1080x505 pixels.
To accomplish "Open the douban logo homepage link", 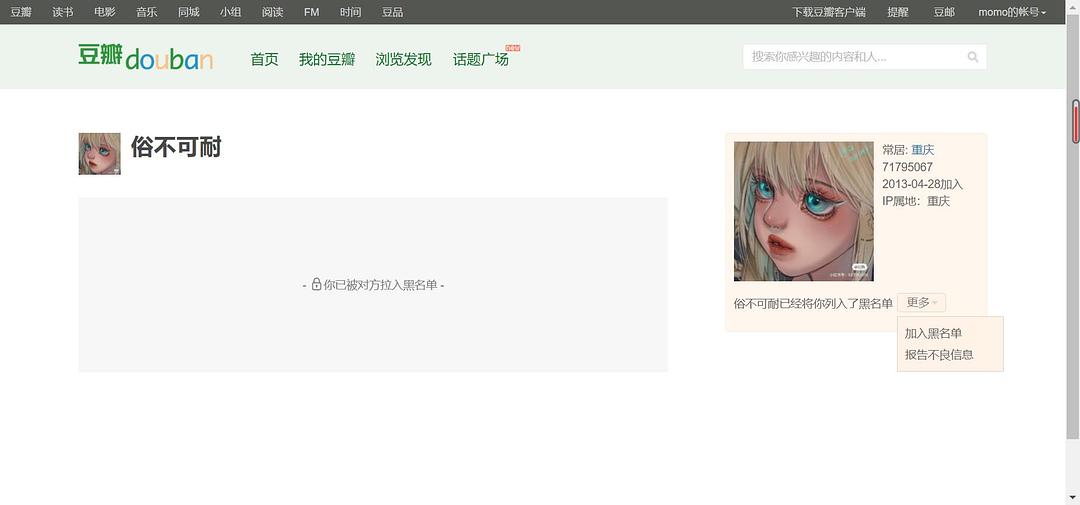I will tap(145, 57).
